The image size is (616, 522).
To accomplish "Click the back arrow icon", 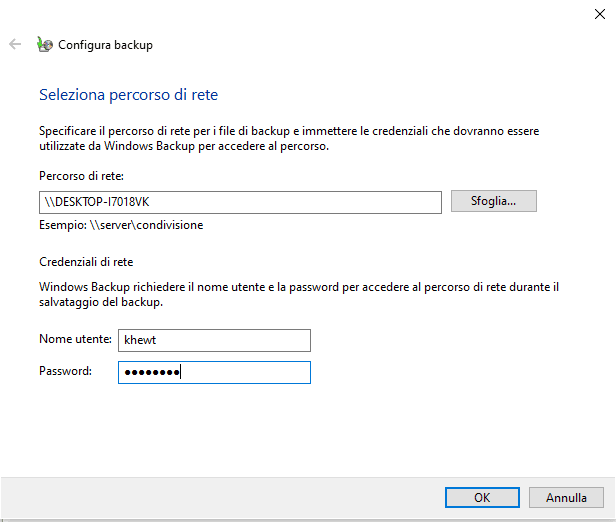I will pos(15,45).
